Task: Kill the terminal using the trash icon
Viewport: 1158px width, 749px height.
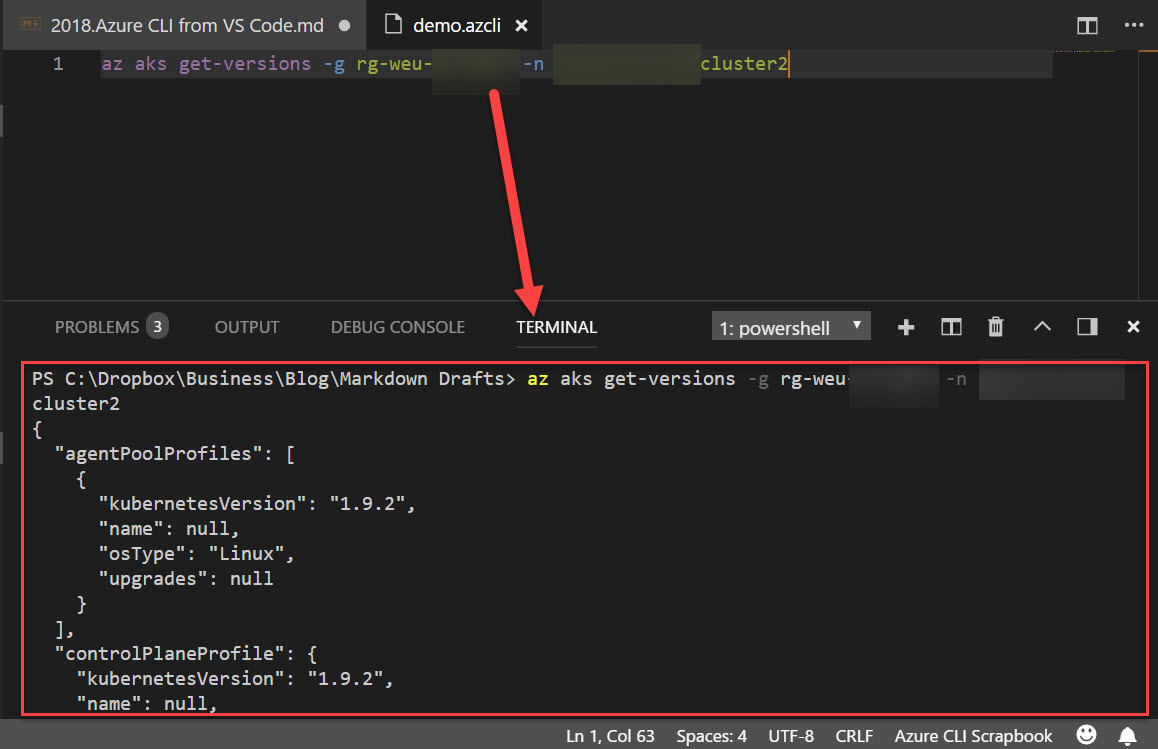Action: pyautogui.click(x=995, y=326)
